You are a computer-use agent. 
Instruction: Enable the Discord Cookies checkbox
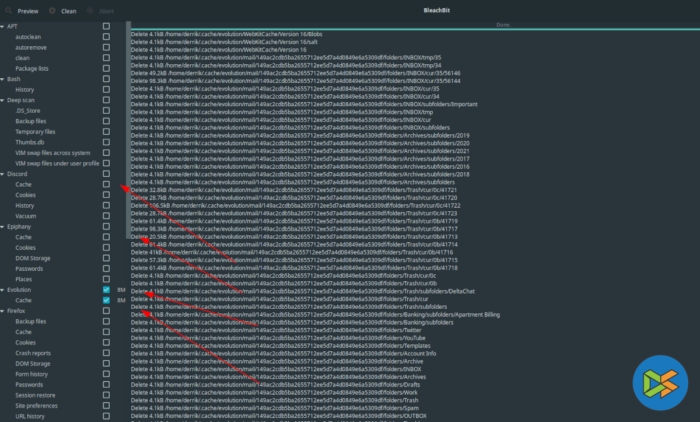click(x=106, y=195)
